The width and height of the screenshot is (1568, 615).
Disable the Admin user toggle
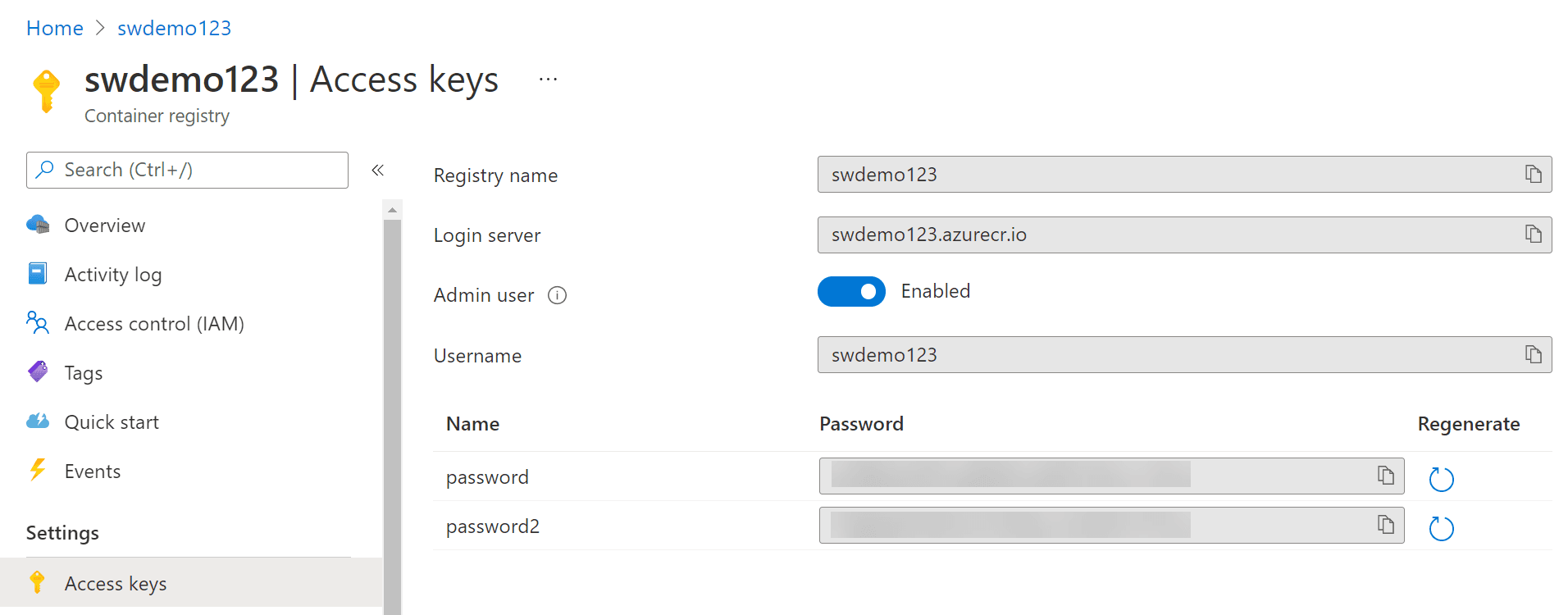[x=851, y=291]
